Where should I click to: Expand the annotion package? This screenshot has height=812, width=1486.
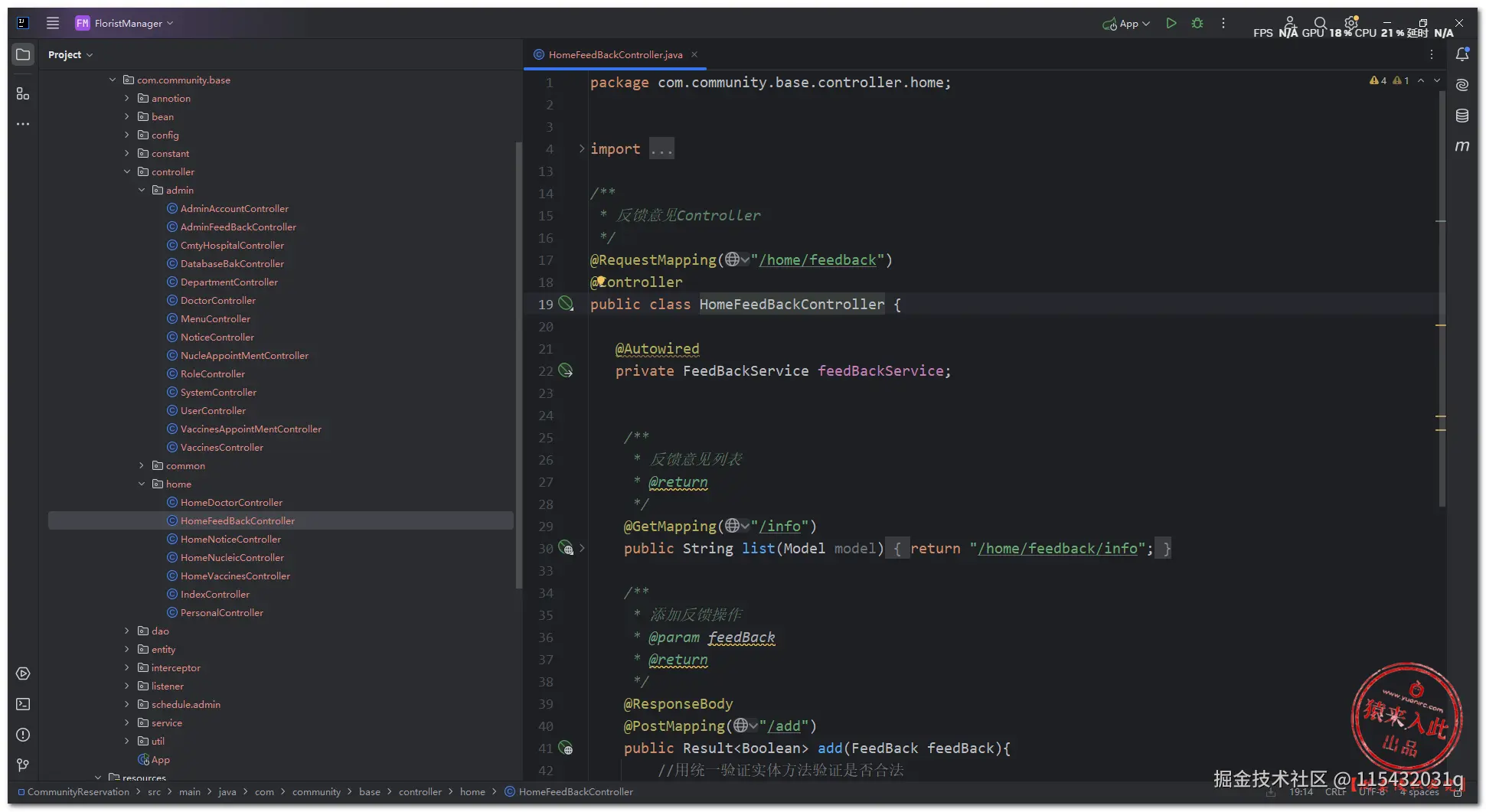point(127,98)
